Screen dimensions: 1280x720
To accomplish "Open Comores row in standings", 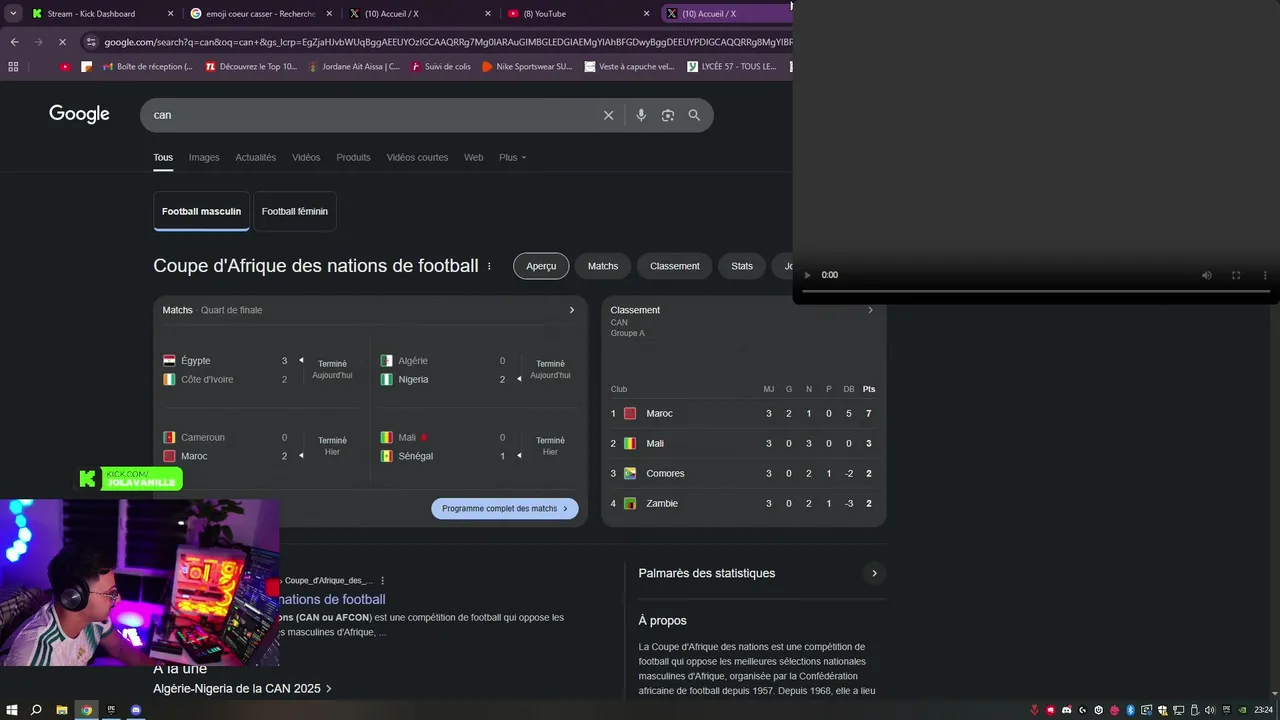I will tap(743, 473).
